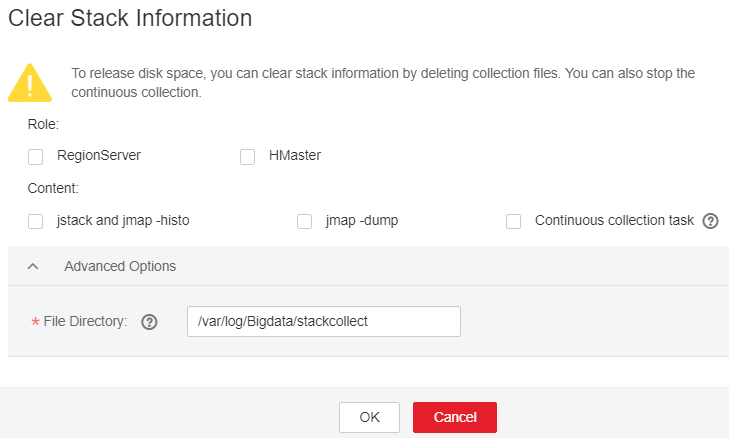Click the Content: section label
Viewport: 729px width, 438px height.
pos(53,188)
